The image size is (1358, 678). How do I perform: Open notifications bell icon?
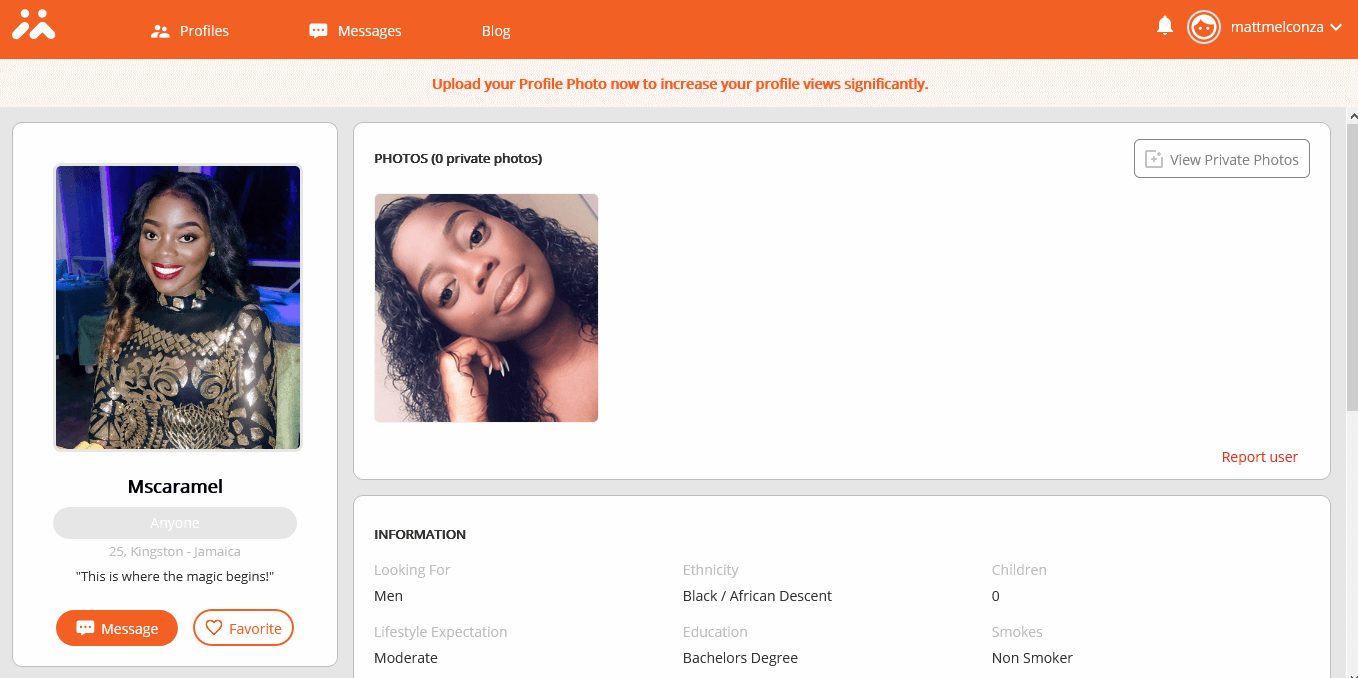tap(1165, 26)
